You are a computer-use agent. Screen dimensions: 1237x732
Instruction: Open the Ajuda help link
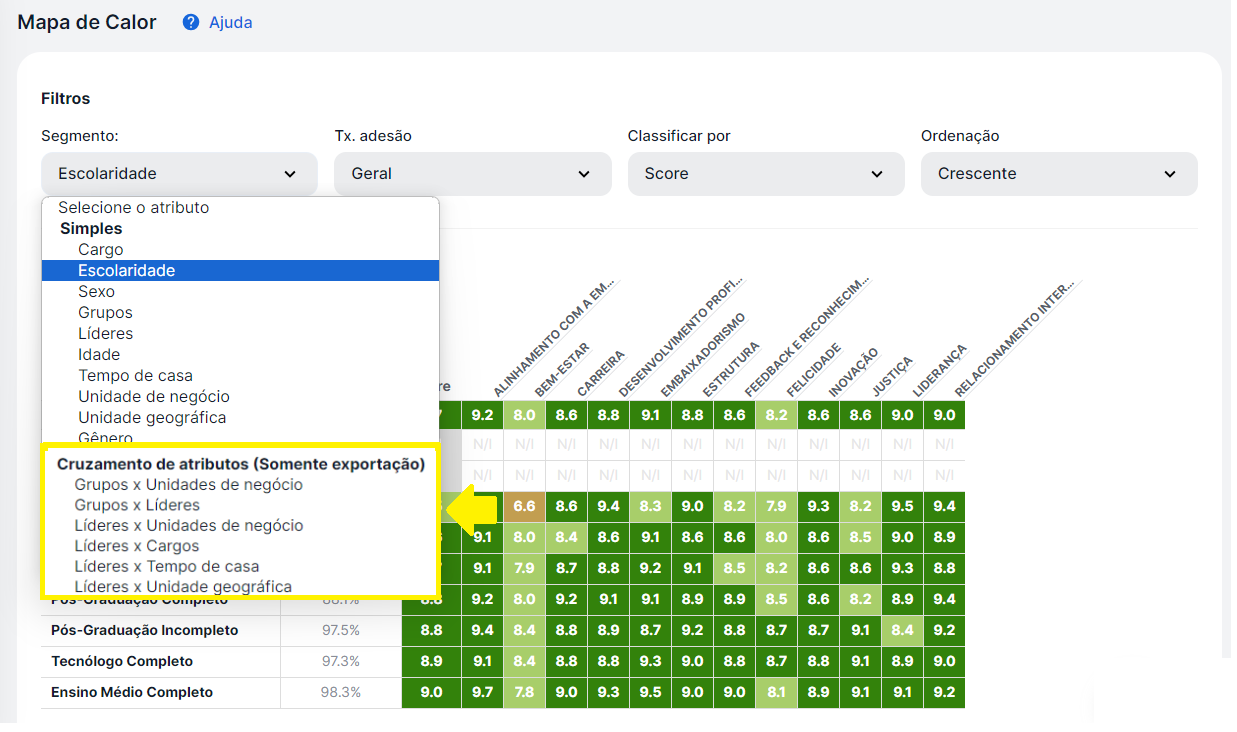230,22
